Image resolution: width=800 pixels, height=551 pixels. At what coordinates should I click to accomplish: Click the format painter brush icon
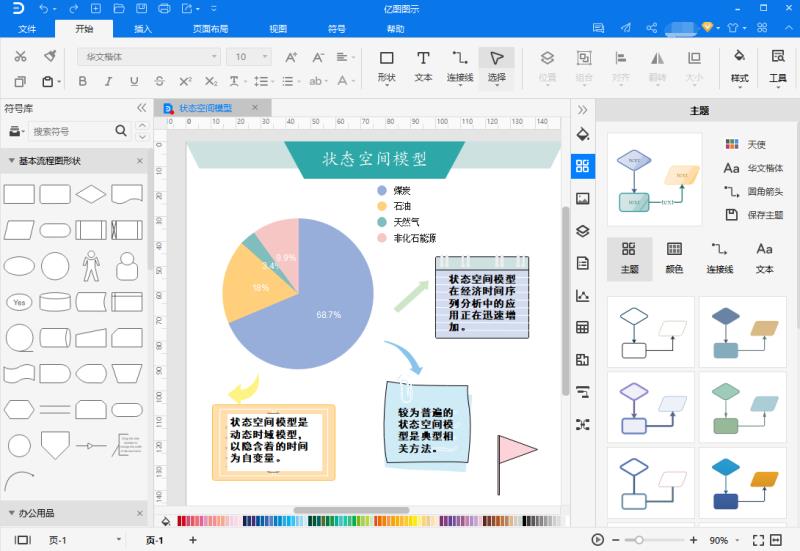tap(48, 57)
